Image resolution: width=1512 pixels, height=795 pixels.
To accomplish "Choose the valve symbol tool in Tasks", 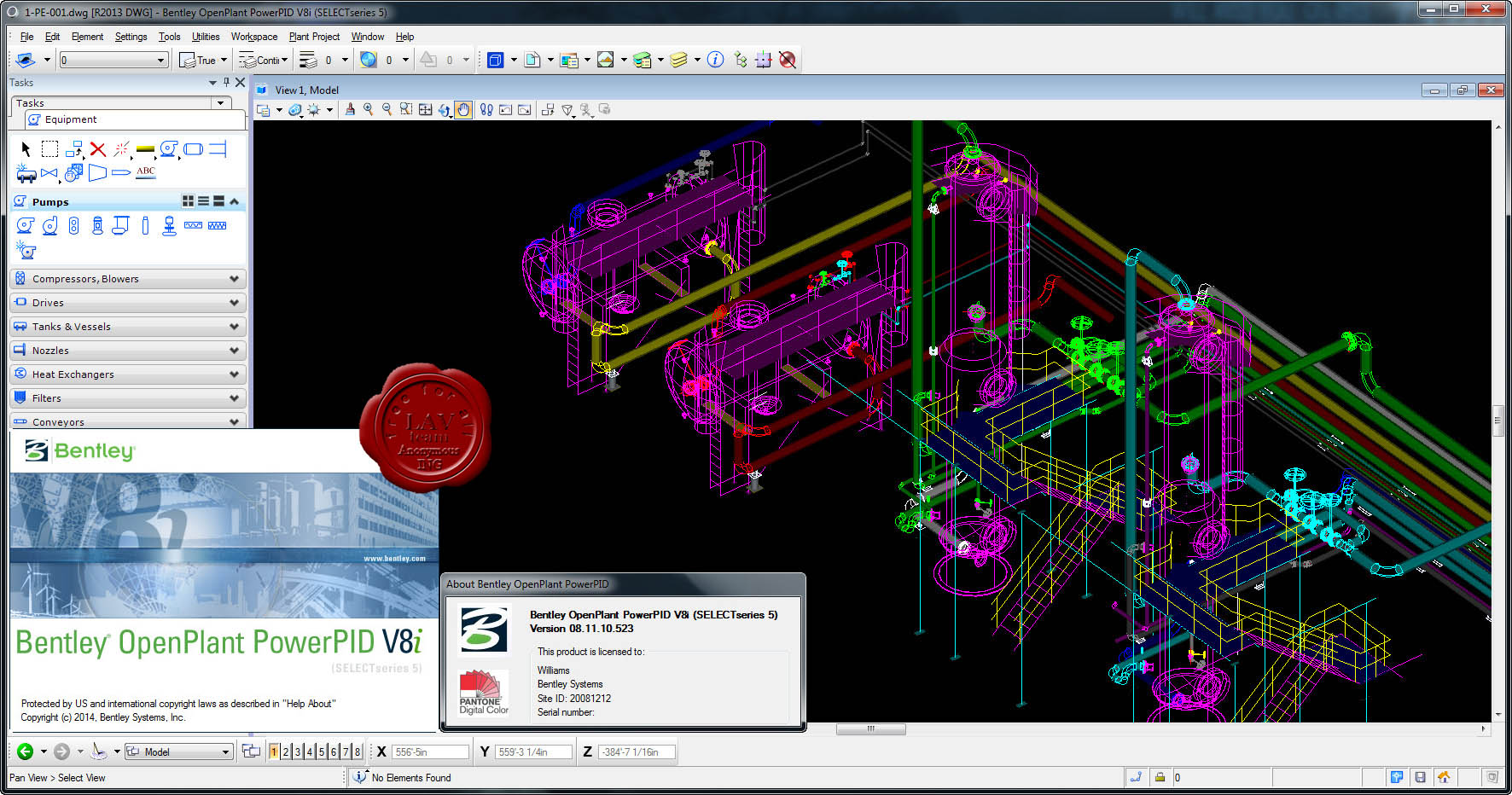I will [49, 173].
